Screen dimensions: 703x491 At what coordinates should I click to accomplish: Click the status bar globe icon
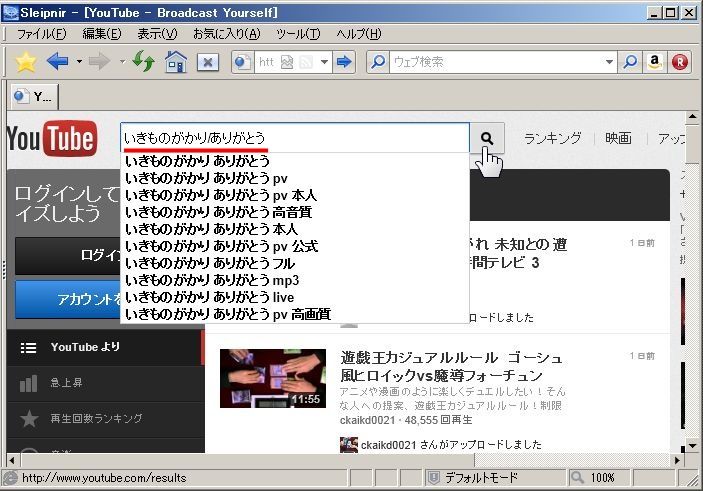point(10,478)
